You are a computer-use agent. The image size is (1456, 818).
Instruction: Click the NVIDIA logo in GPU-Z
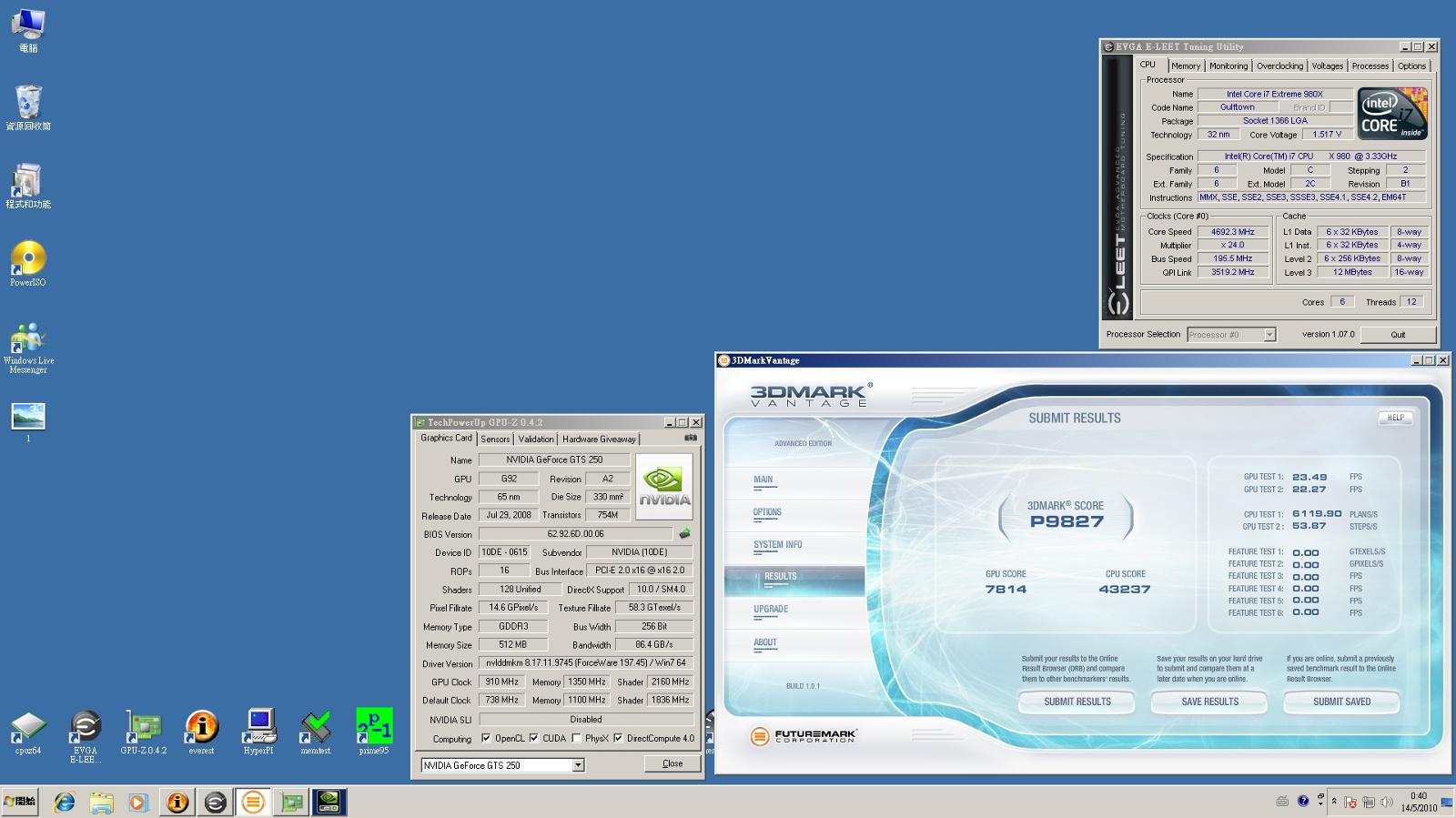pyautogui.click(x=664, y=488)
